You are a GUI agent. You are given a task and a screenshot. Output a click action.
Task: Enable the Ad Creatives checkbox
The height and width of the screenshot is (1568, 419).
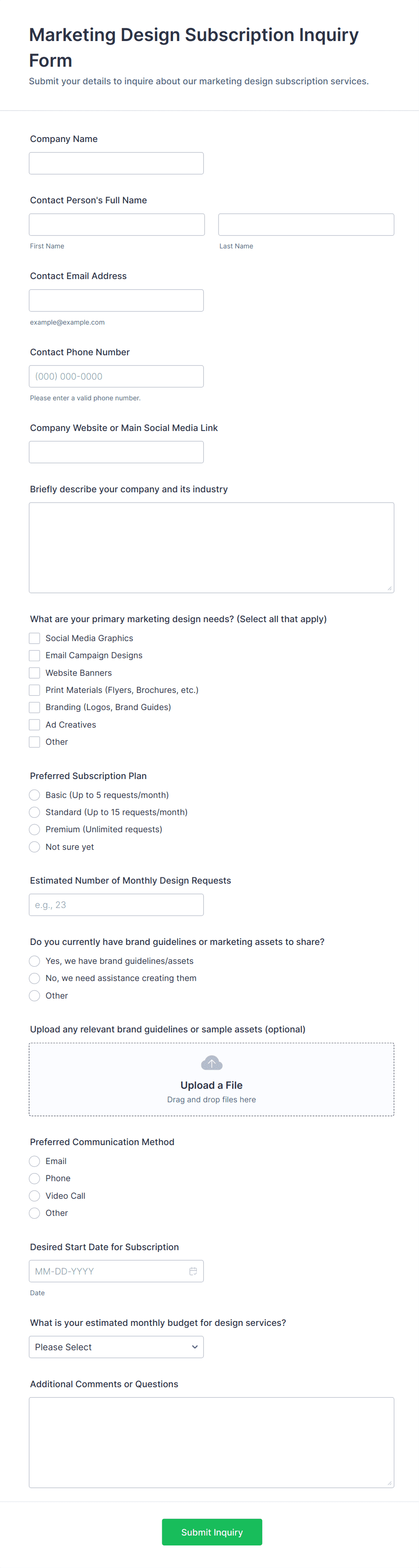click(35, 724)
